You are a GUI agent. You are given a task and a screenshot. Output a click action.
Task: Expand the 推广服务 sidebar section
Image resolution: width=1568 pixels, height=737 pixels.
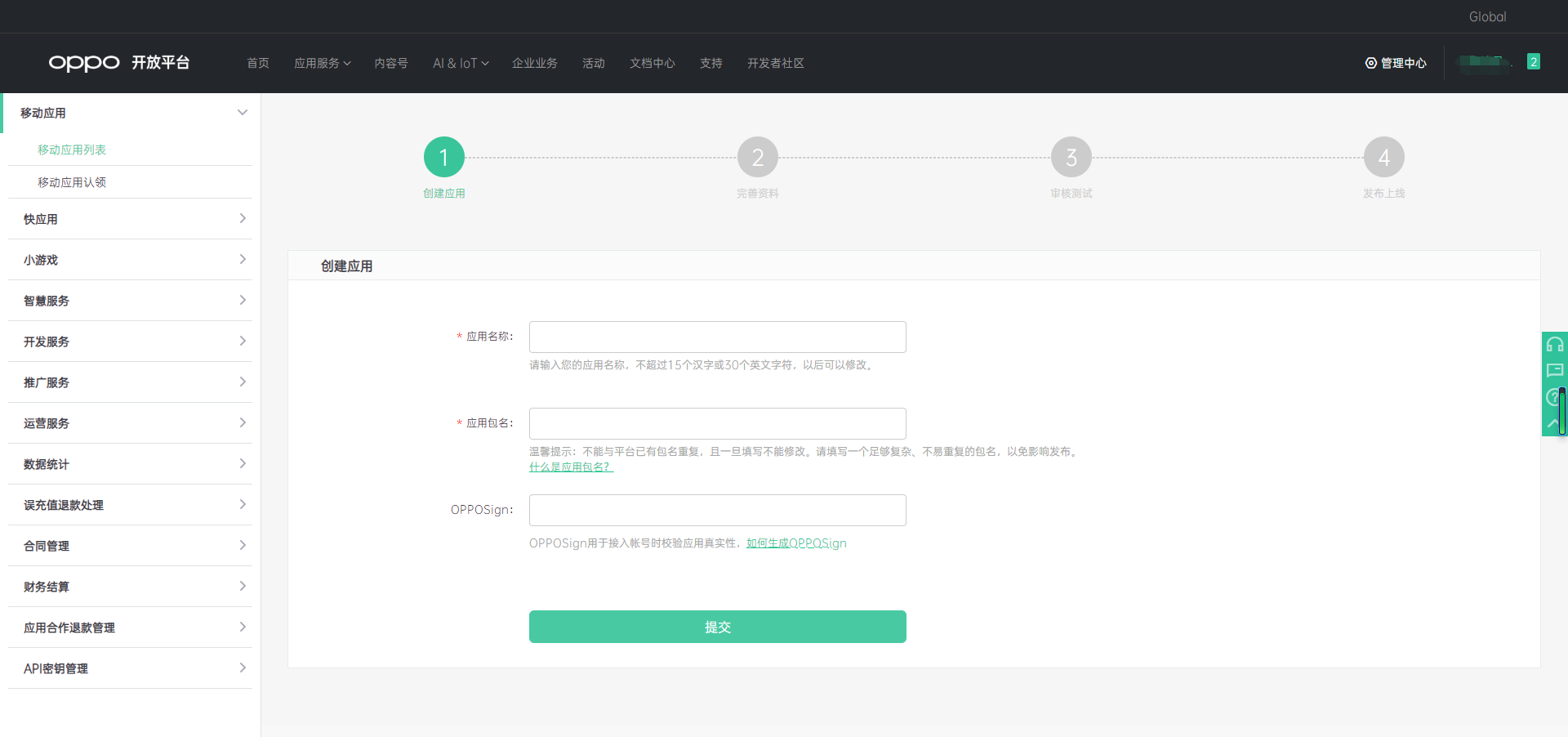[131, 382]
